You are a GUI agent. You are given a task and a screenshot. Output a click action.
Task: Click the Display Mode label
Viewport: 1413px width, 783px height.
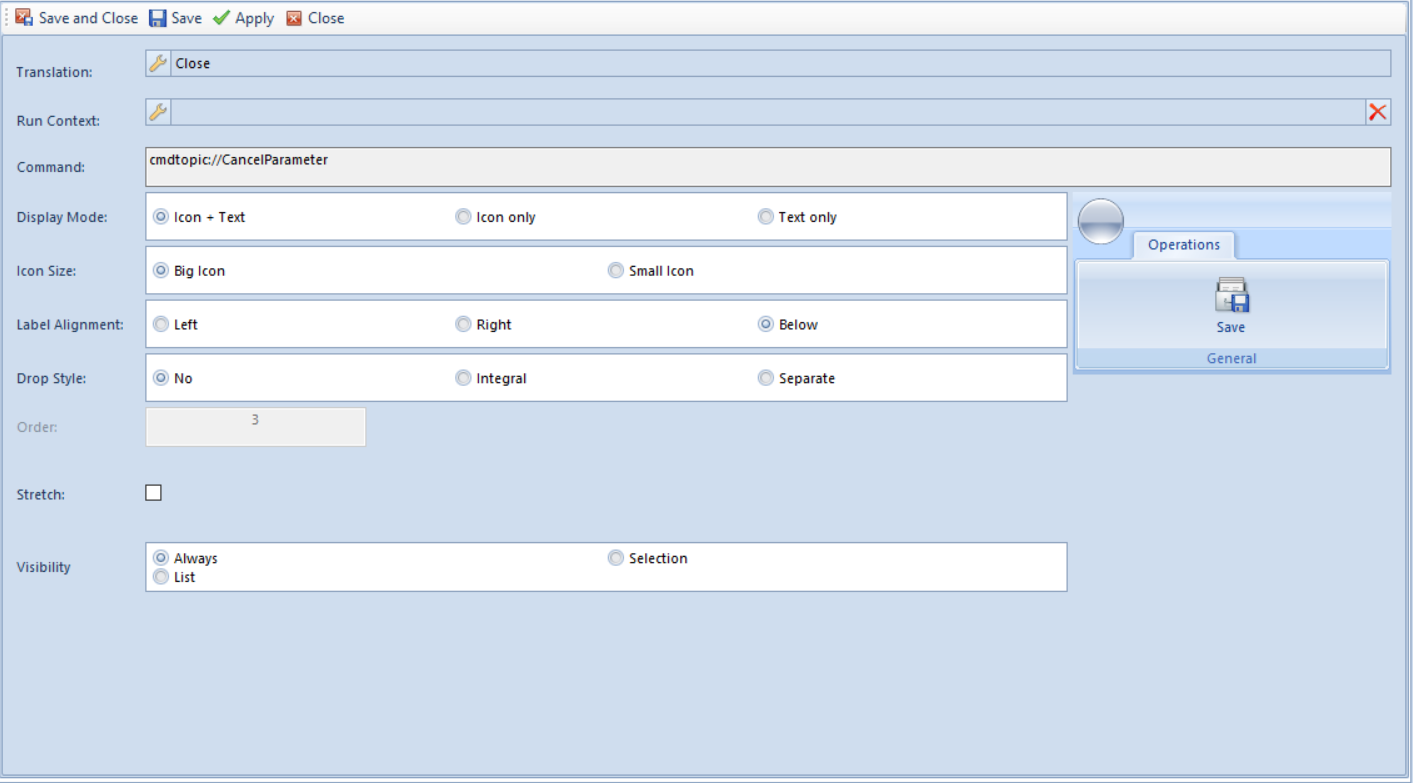(62, 217)
